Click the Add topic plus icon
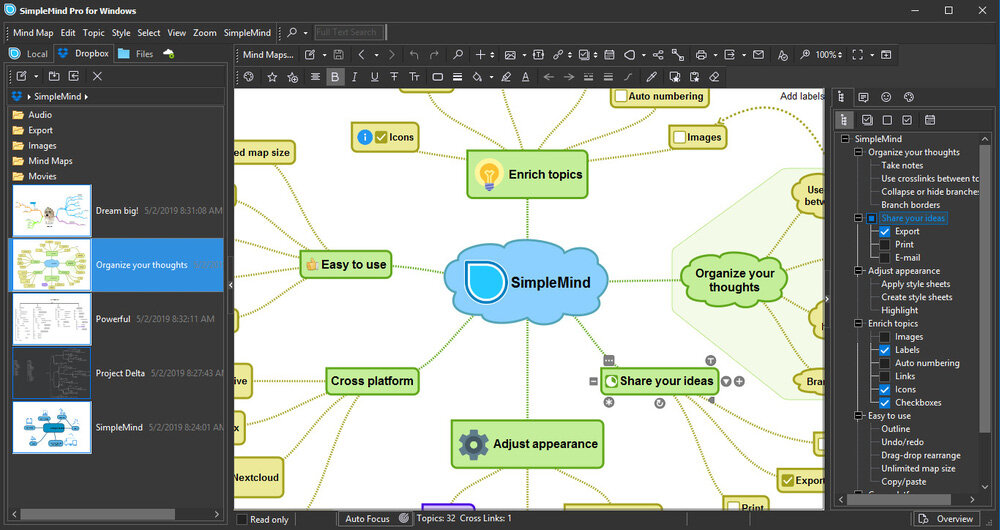 [x=481, y=55]
